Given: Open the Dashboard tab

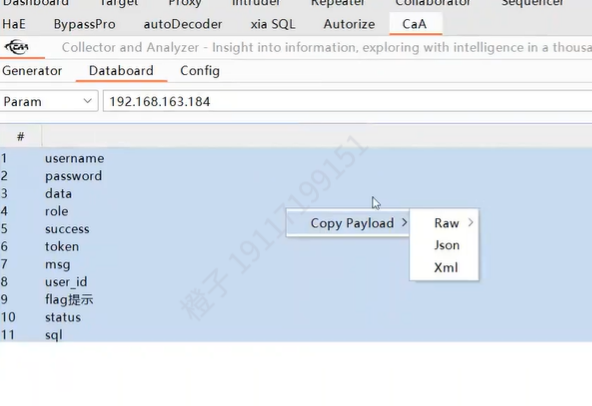Looking at the screenshot, I should coord(35,3).
